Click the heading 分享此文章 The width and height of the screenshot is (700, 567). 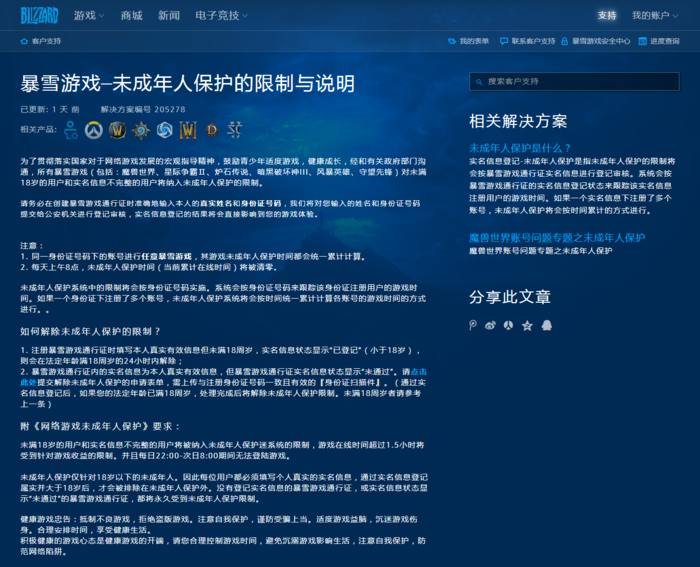[x=510, y=297]
